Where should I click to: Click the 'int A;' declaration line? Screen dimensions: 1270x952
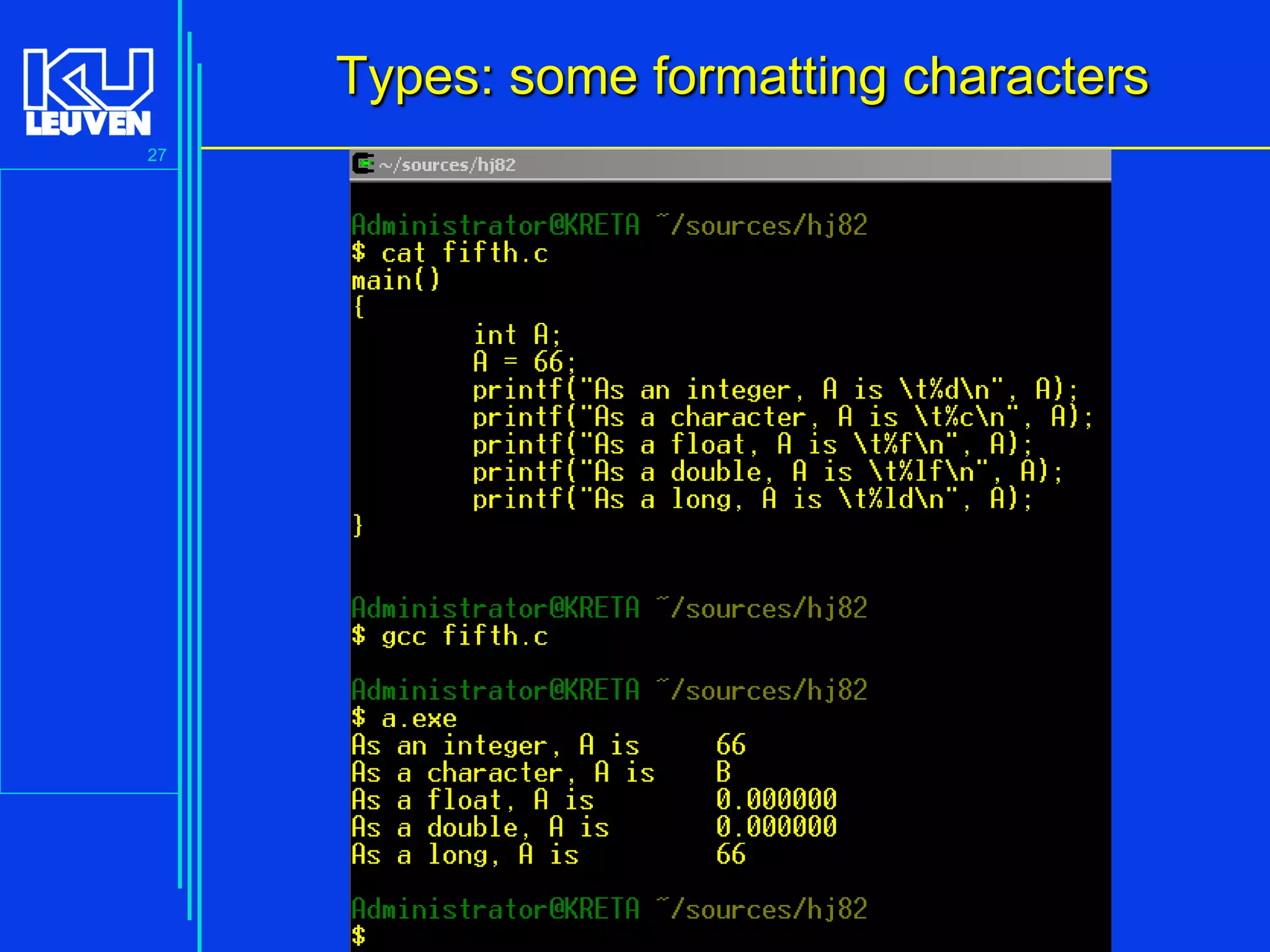[x=517, y=335]
